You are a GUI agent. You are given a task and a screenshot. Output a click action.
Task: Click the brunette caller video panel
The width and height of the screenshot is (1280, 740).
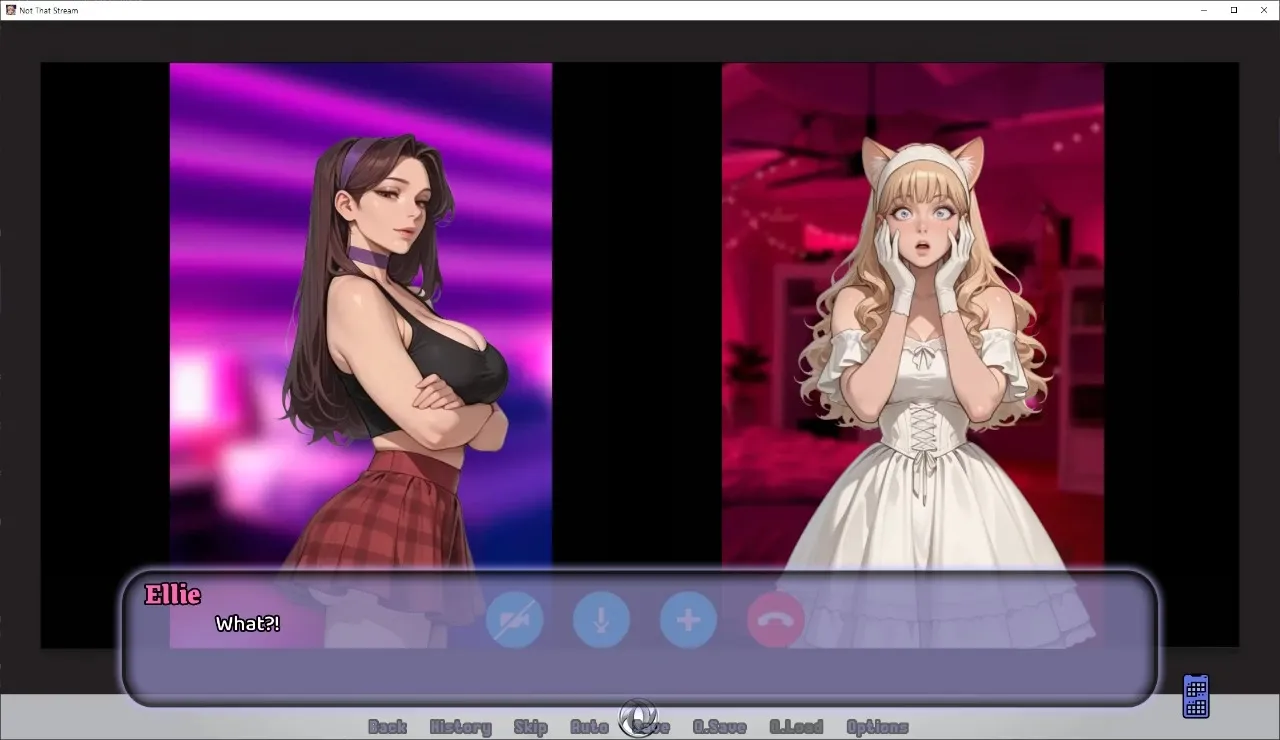361,355
